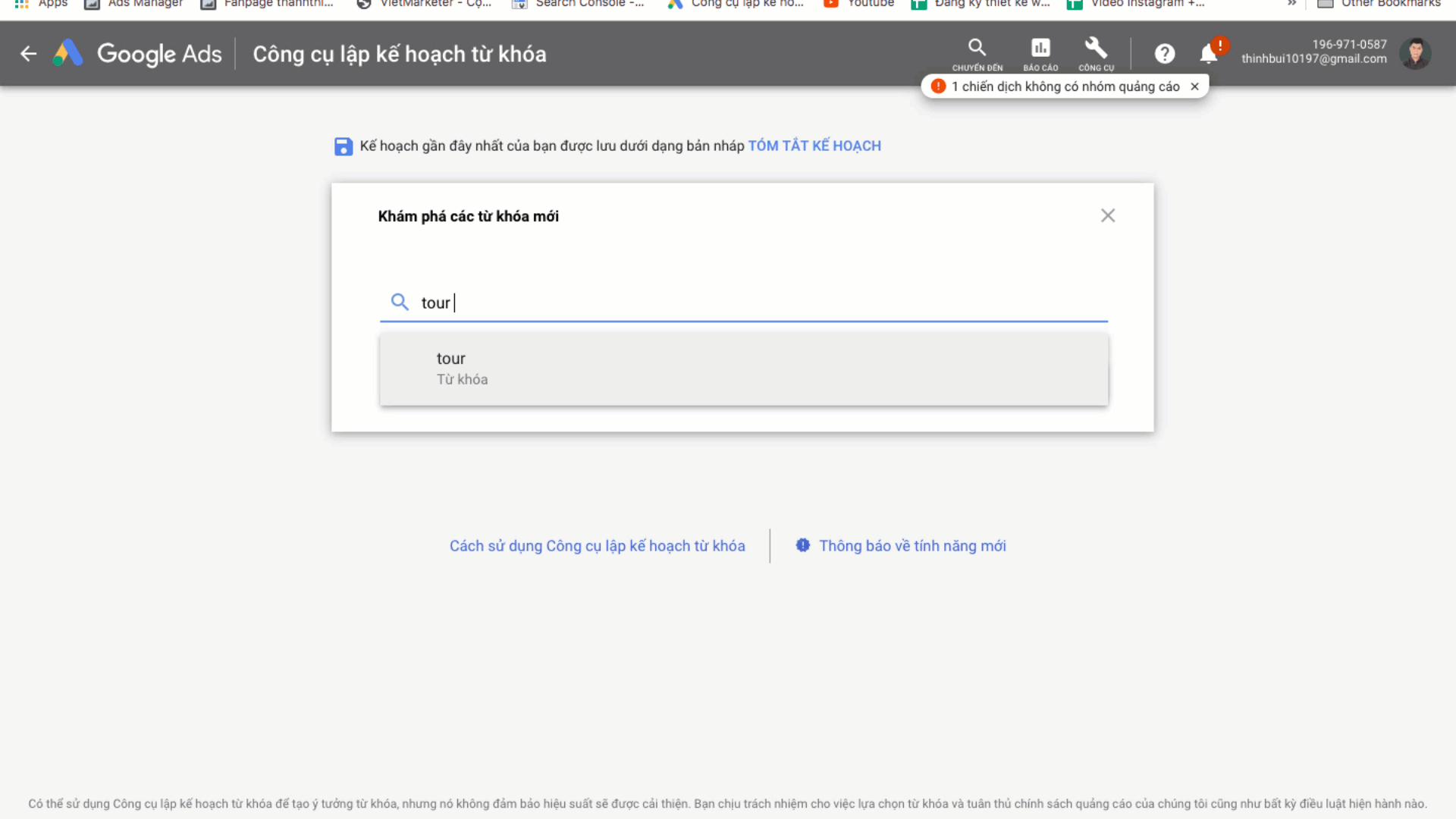Open the Google Ads logo home
Image resolution: width=1456 pixels, height=819 pixels.
coord(137,54)
